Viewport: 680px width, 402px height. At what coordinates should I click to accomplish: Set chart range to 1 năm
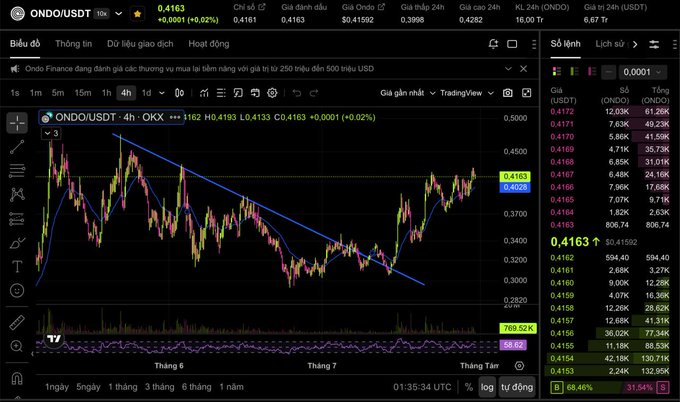(231, 387)
